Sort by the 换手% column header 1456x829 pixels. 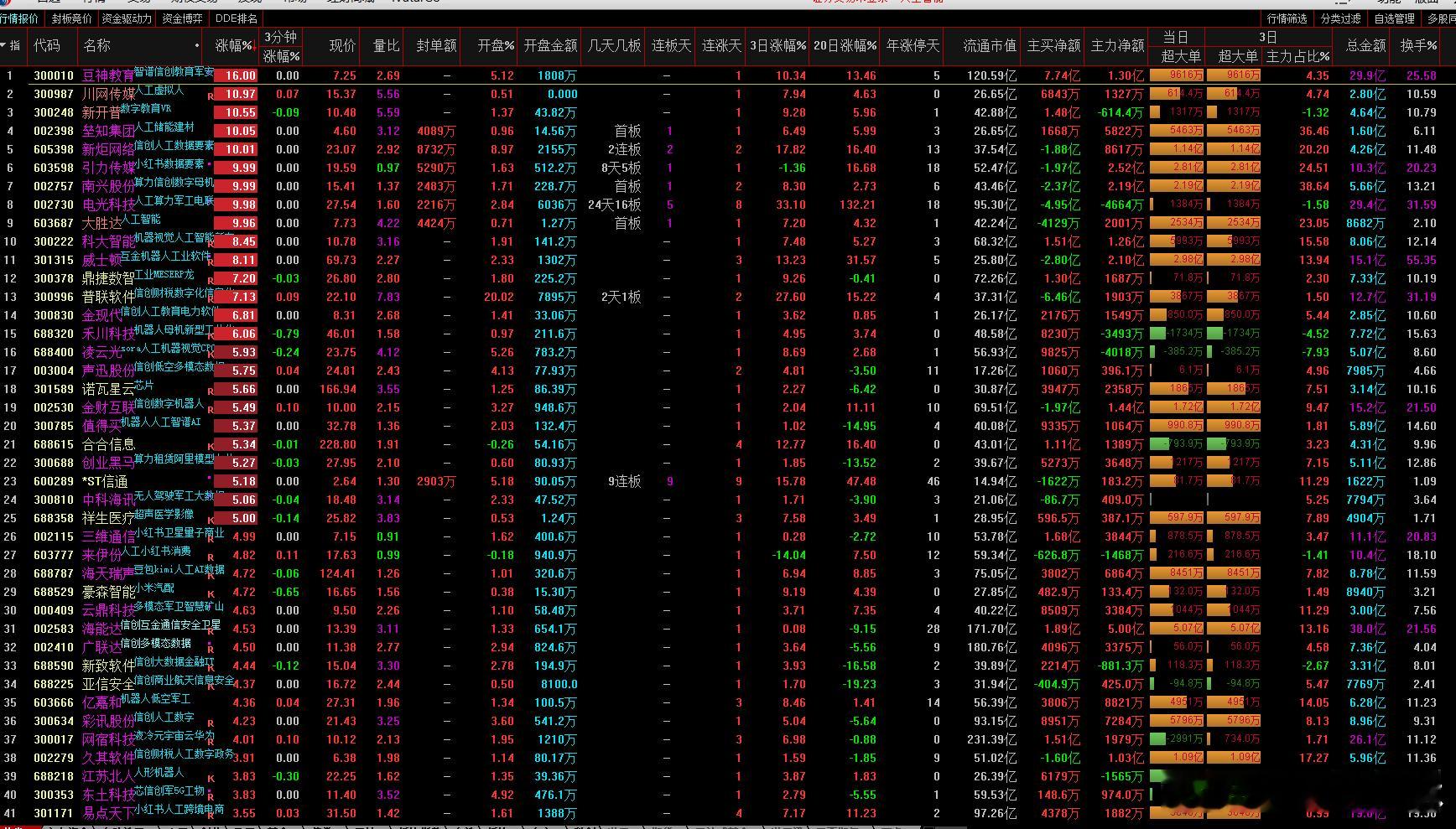pyautogui.click(x=1418, y=46)
